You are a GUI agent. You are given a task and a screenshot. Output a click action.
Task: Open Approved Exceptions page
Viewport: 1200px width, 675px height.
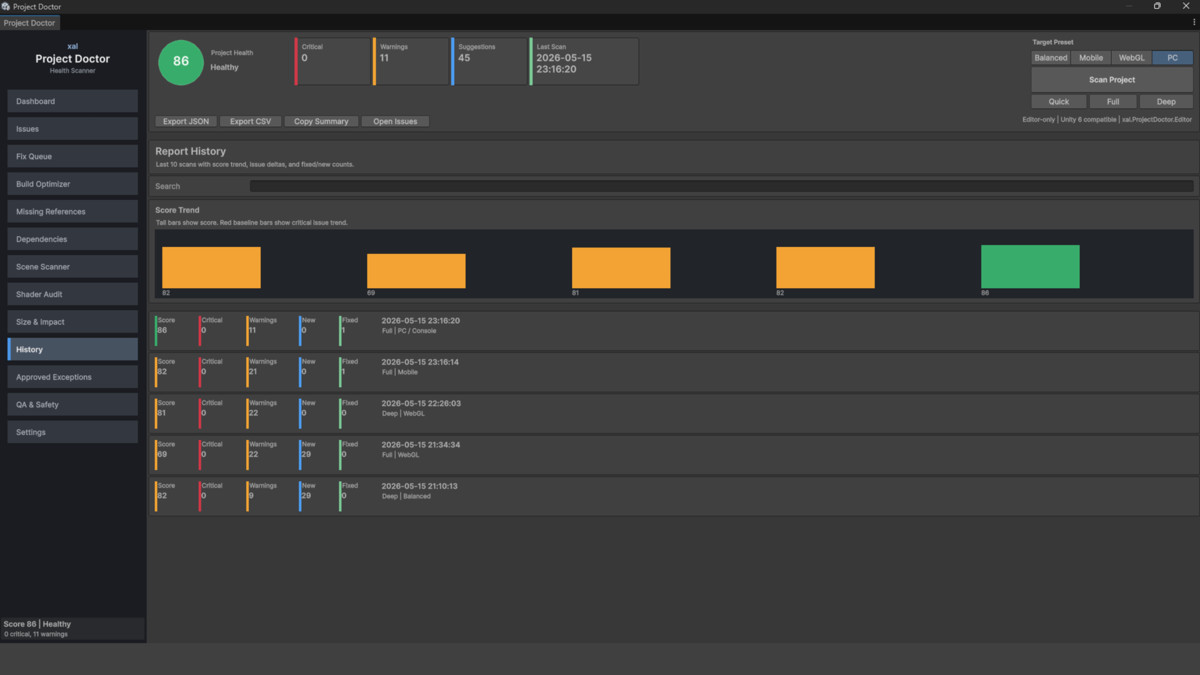(72, 377)
